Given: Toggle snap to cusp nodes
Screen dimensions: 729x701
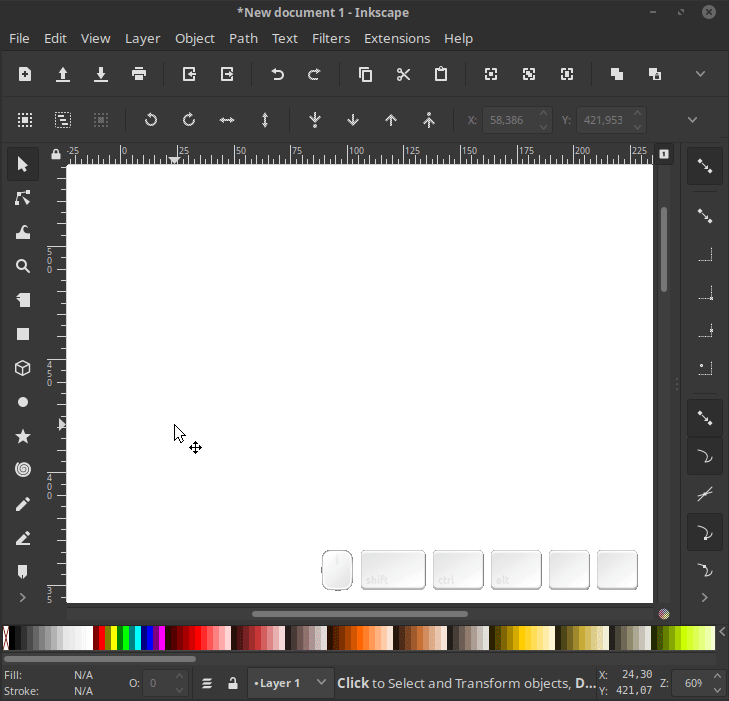Looking at the screenshot, I should [705, 532].
